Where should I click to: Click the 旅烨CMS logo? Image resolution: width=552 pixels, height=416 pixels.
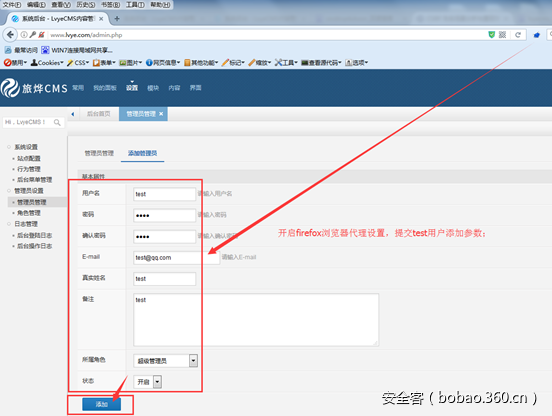point(34,88)
